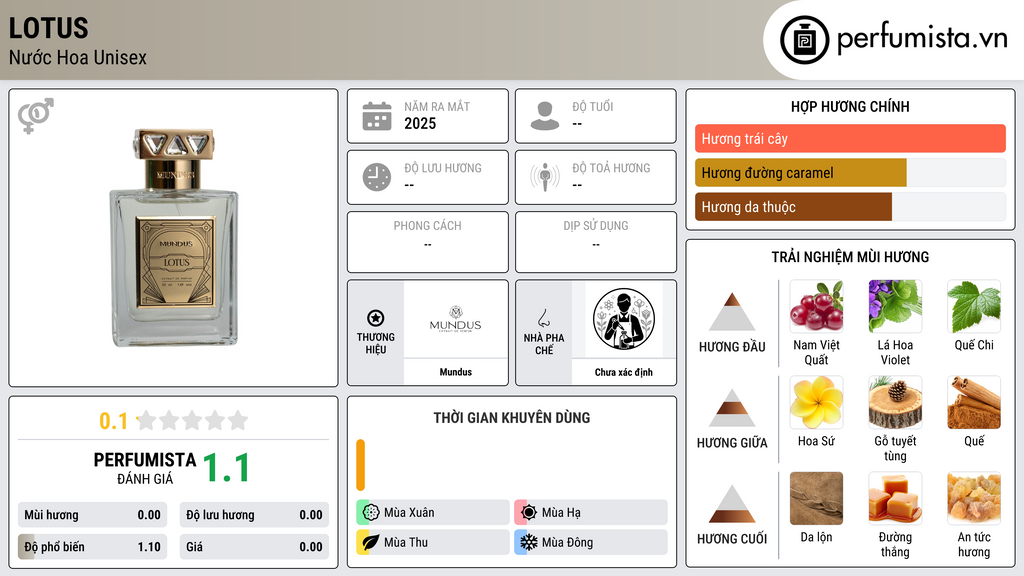Click the Hương giữa pyramid icon
This screenshot has width=1024, height=576.
point(732,408)
